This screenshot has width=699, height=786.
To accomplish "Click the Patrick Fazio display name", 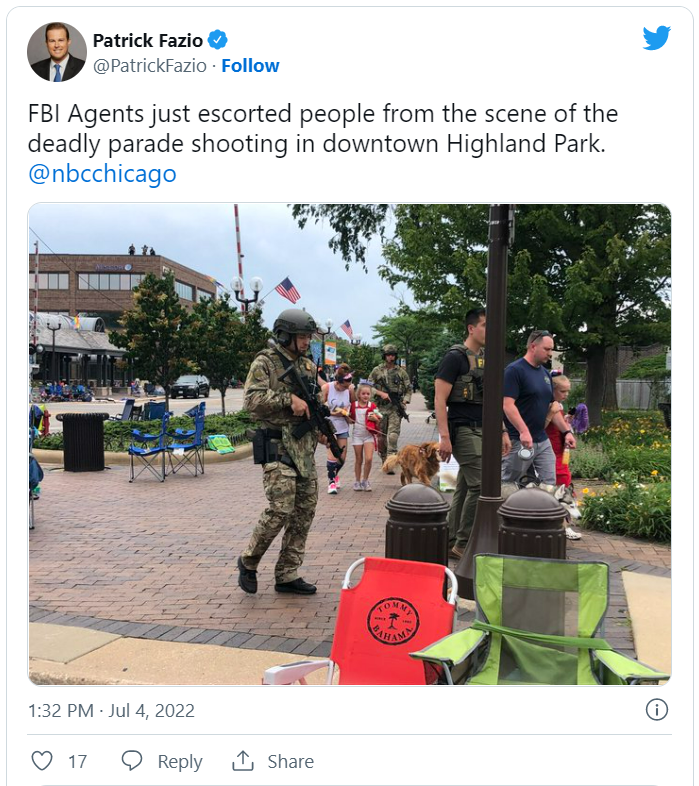I will pos(148,40).
